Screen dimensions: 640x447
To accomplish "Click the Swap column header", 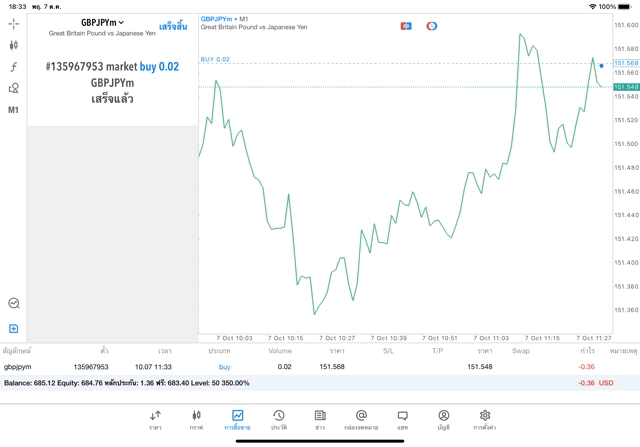I will pyautogui.click(x=521, y=351).
